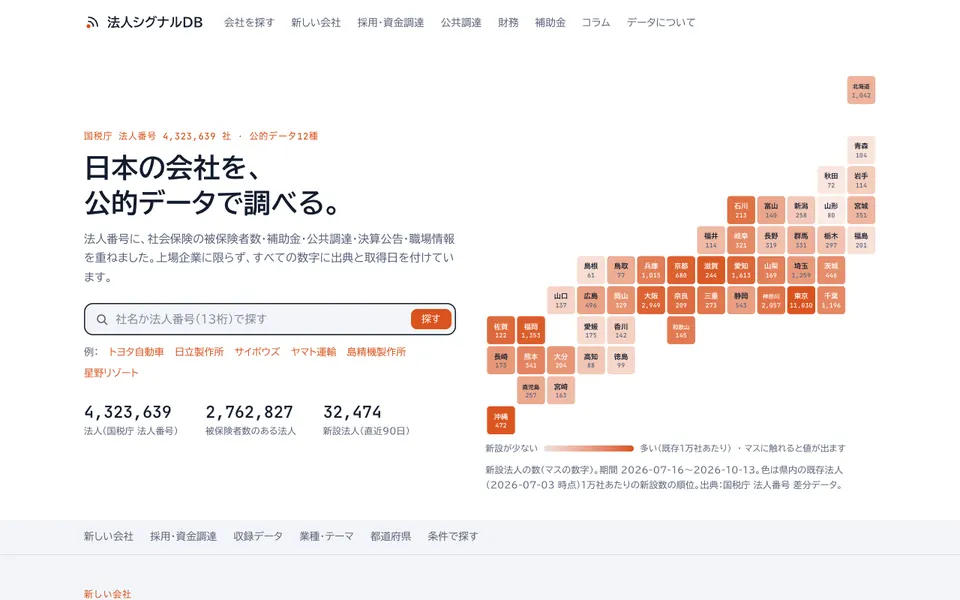Open the 補助金 menu item

(x=550, y=23)
